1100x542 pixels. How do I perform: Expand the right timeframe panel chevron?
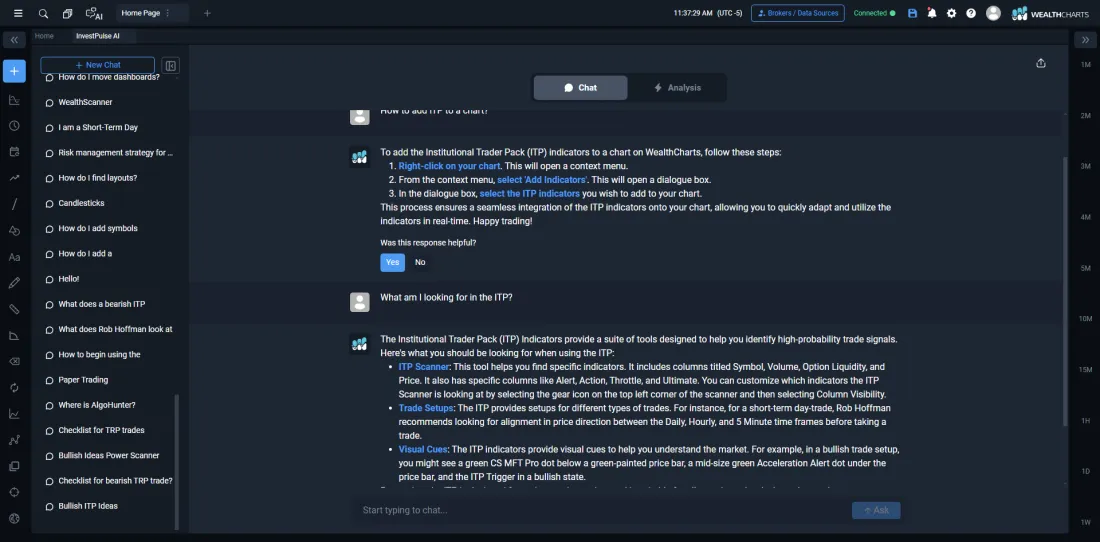1085,40
